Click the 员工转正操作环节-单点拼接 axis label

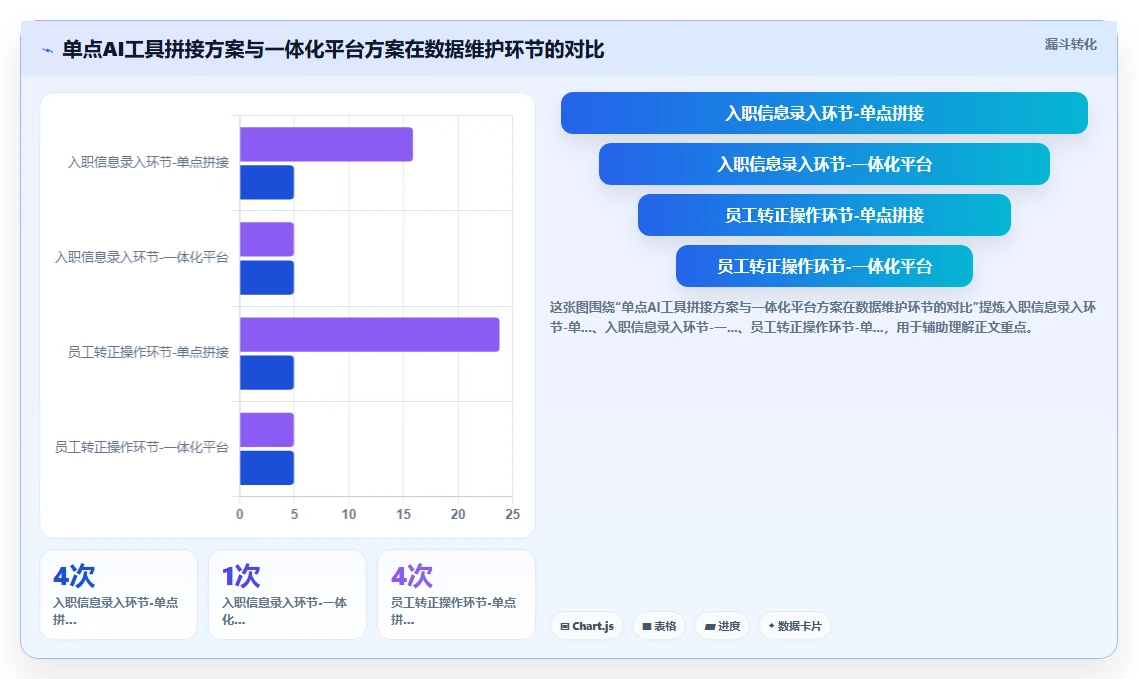(148, 353)
